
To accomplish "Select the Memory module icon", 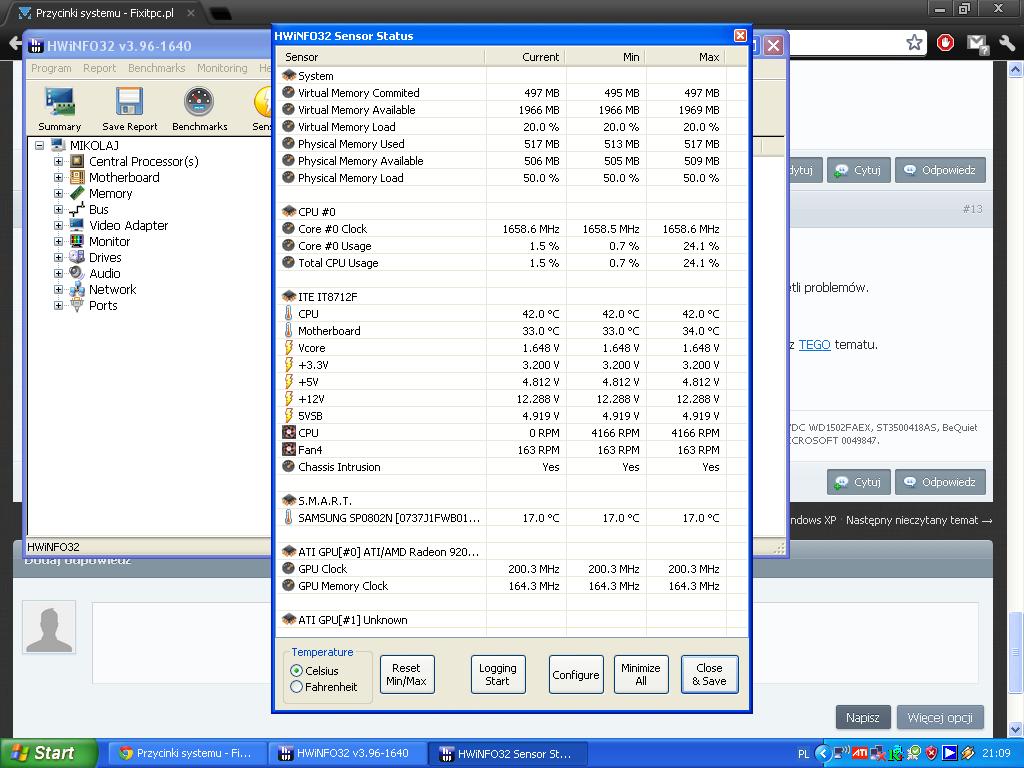I will pos(77,193).
